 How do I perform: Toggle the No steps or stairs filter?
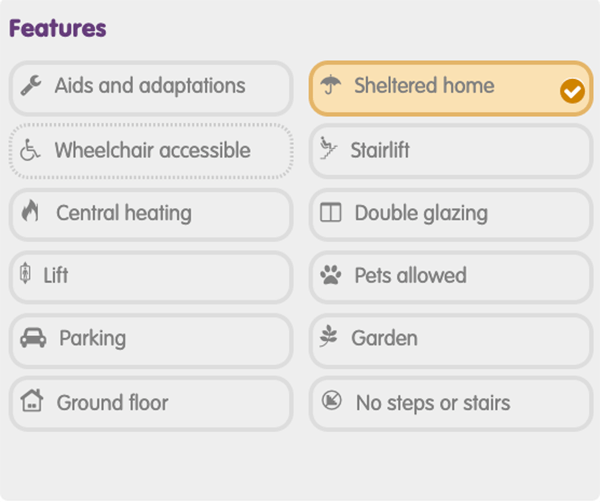click(451, 404)
